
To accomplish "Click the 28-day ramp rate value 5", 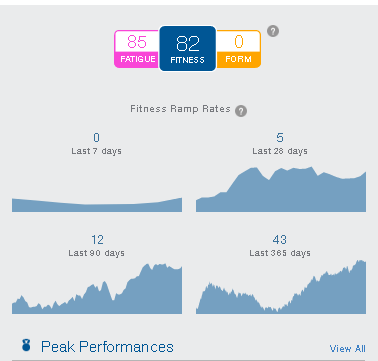I will click(280, 138).
